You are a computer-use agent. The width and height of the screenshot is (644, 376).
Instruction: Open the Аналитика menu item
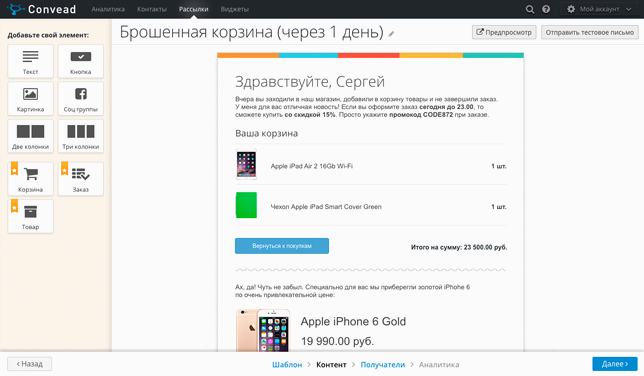point(108,9)
